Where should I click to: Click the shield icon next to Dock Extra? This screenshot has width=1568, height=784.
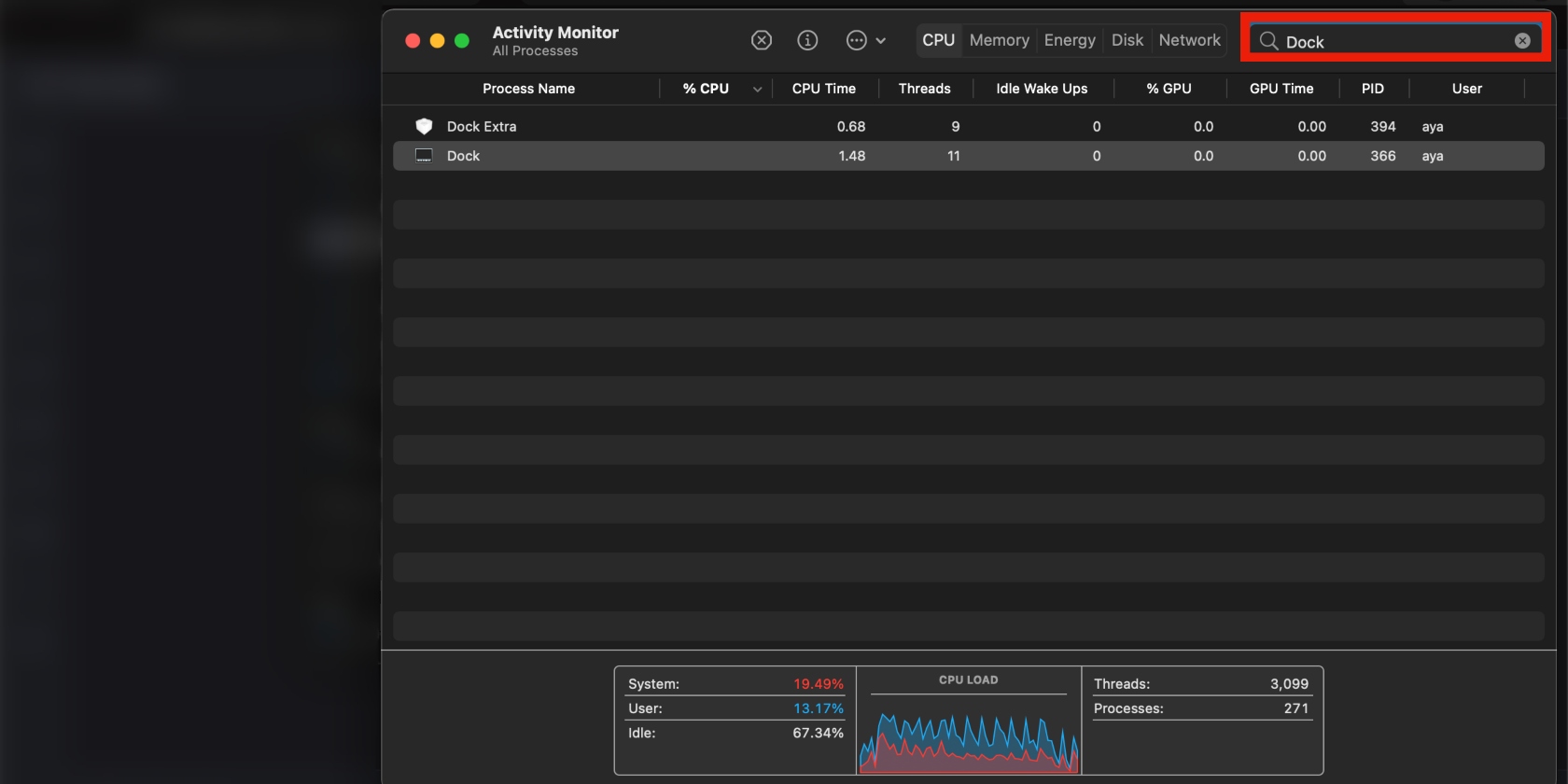click(424, 126)
